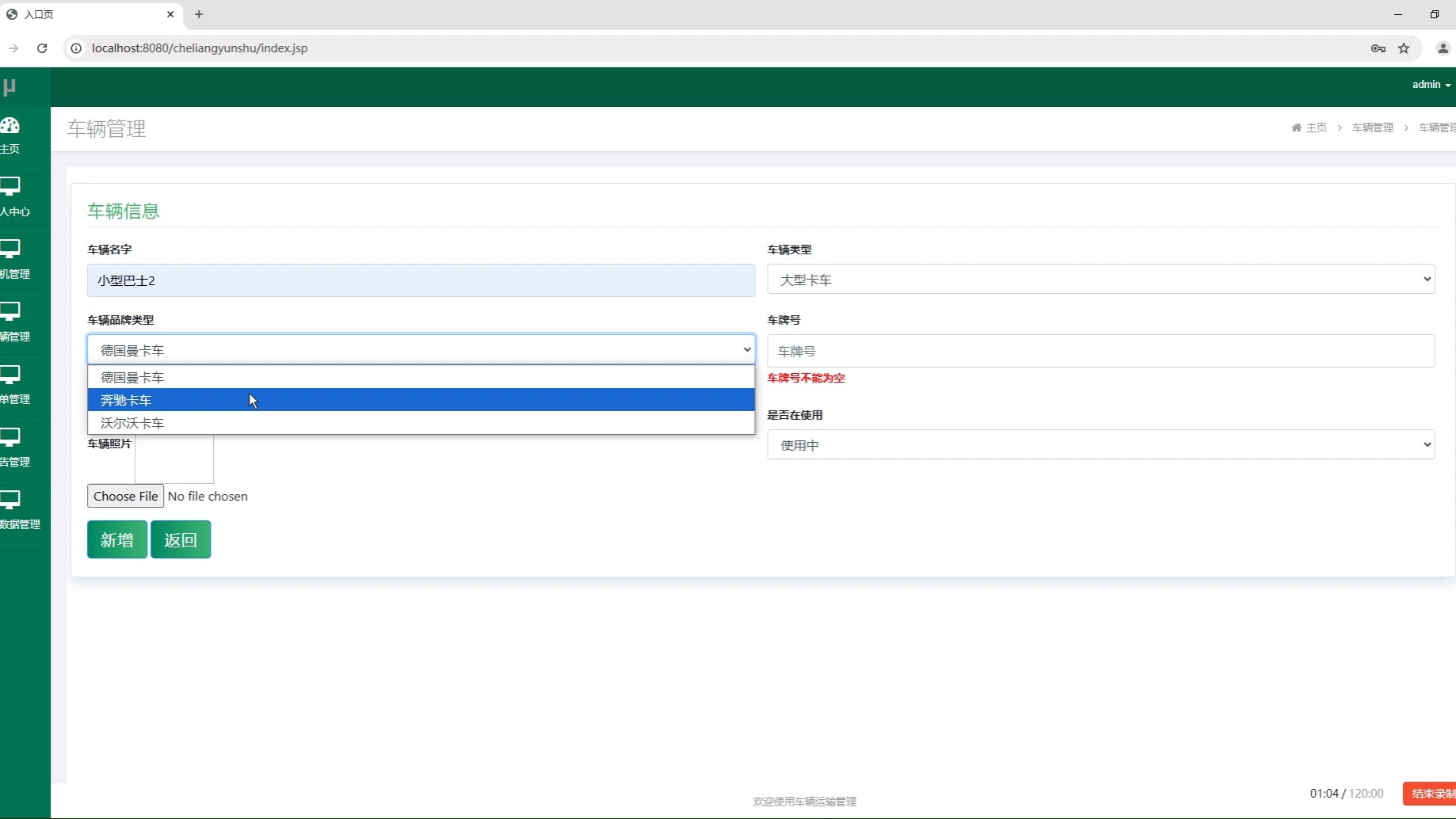The image size is (1456, 819).
Task: Open the order management sidebar icon
Action: click(10, 375)
